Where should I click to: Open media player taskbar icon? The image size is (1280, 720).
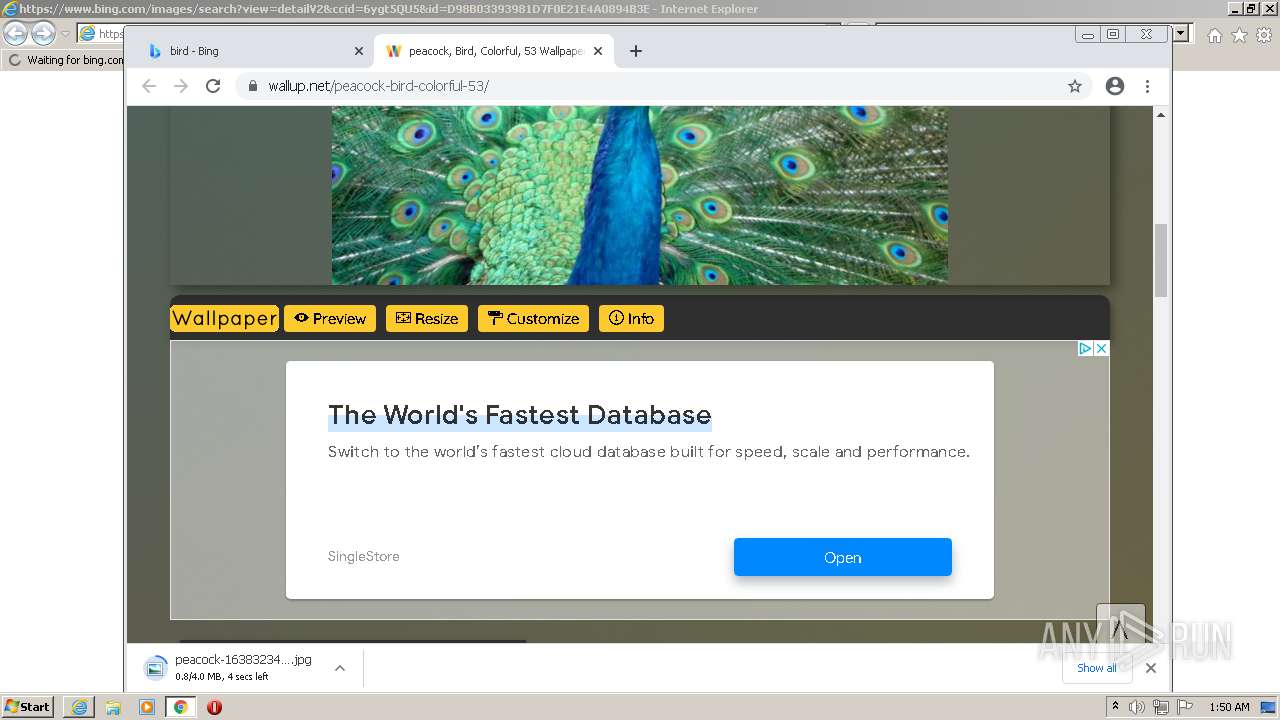click(x=147, y=707)
